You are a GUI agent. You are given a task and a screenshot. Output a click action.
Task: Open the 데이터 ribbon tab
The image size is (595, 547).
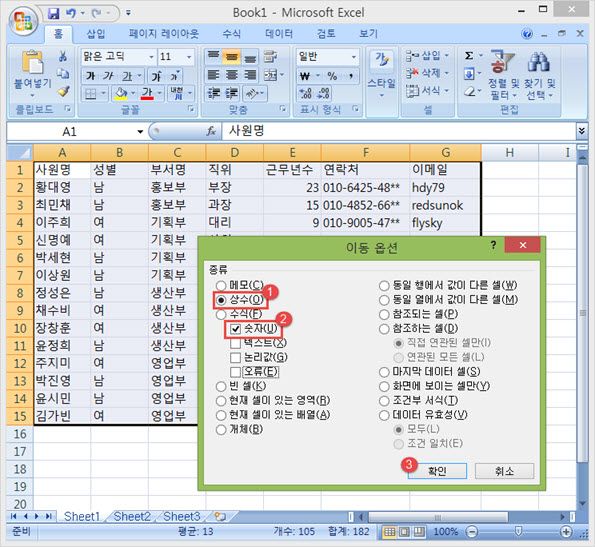[279, 34]
